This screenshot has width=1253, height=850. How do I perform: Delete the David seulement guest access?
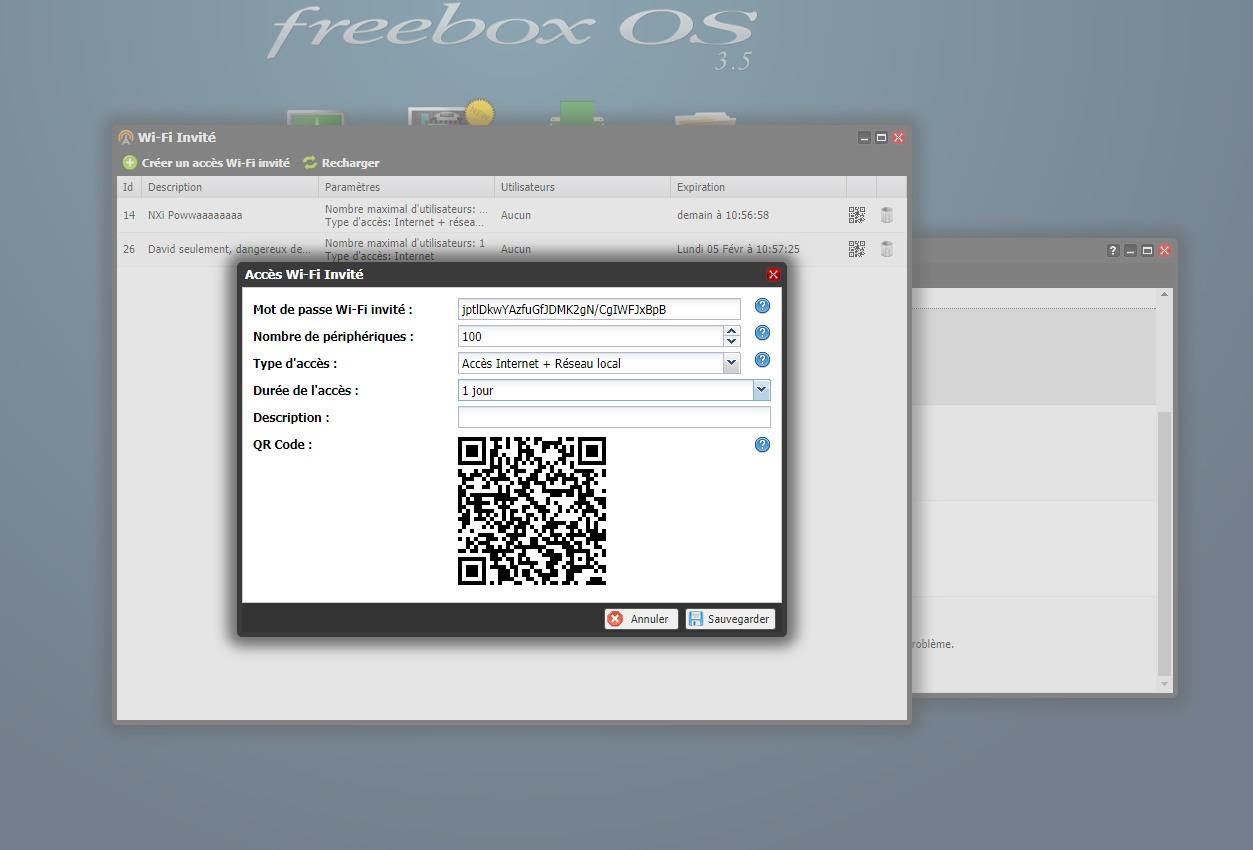pos(886,249)
